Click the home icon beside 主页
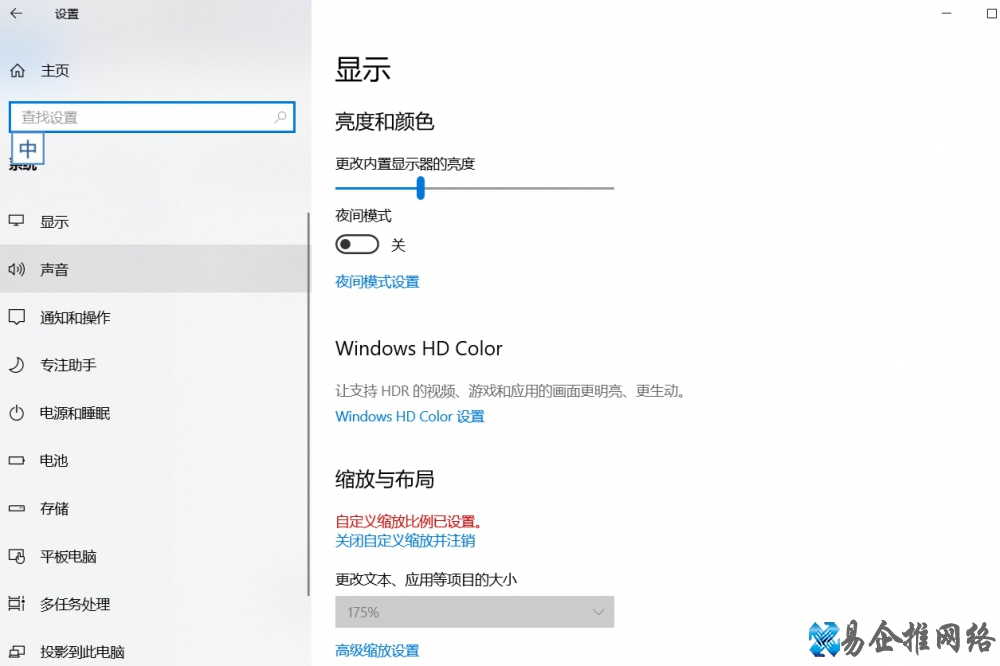The height and width of the screenshot is (666, 1000). coord(16,71)
